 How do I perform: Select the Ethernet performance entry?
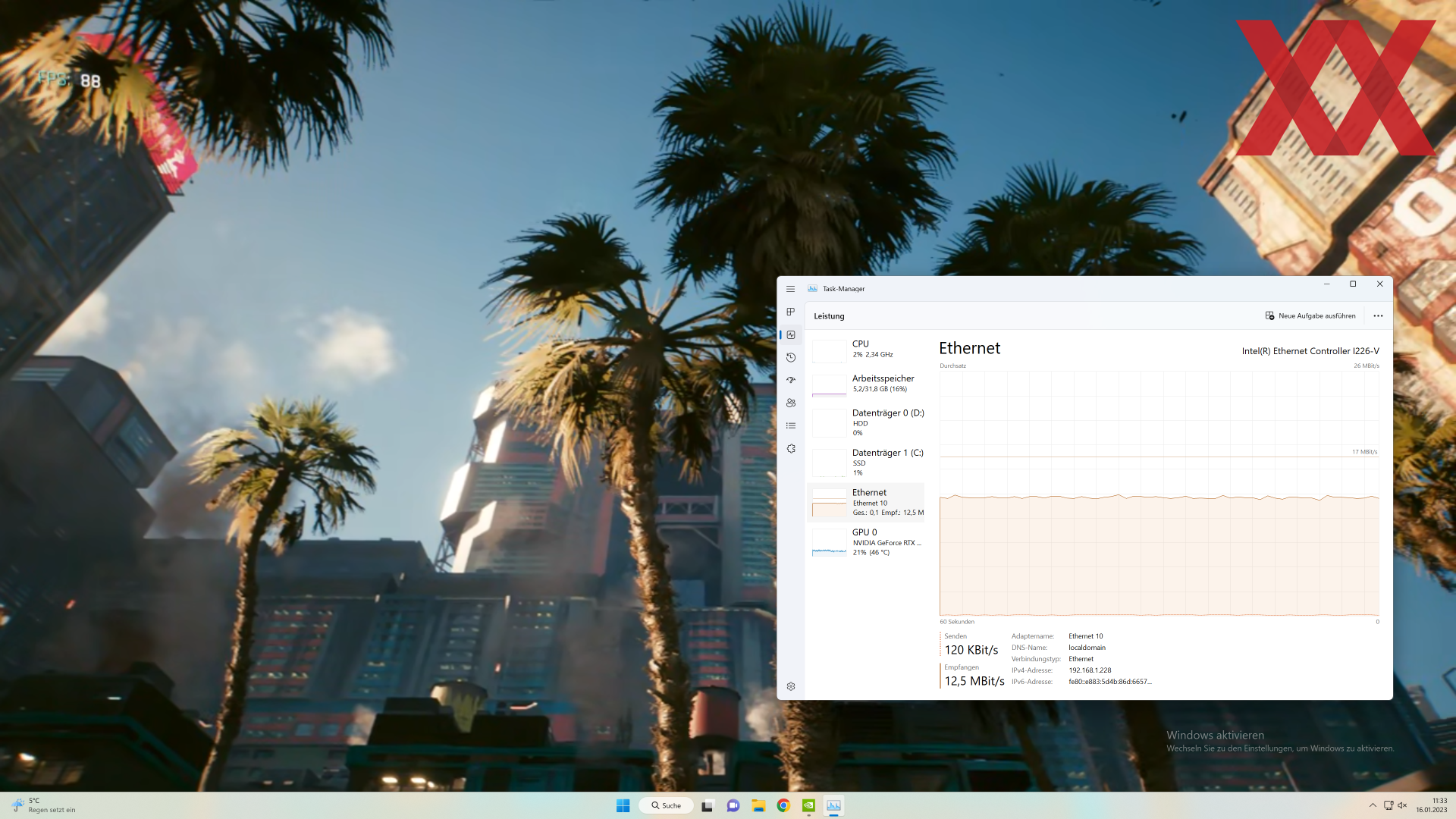866,502
